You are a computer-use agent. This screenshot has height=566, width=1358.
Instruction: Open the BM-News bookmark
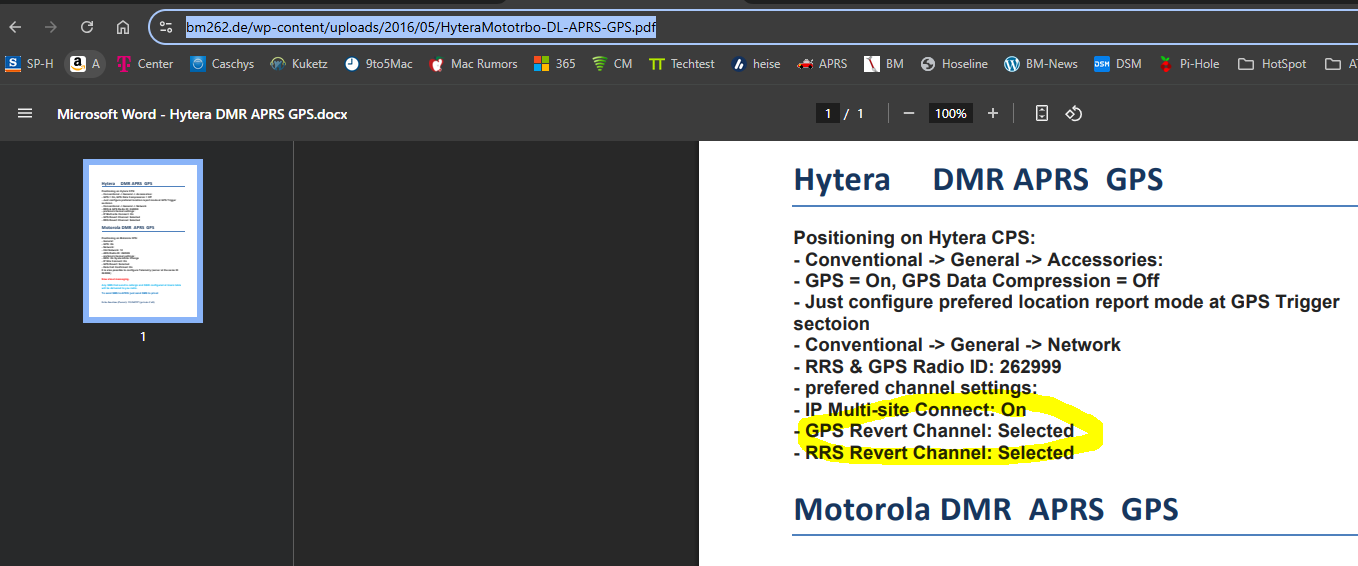tap(1040, 64)
